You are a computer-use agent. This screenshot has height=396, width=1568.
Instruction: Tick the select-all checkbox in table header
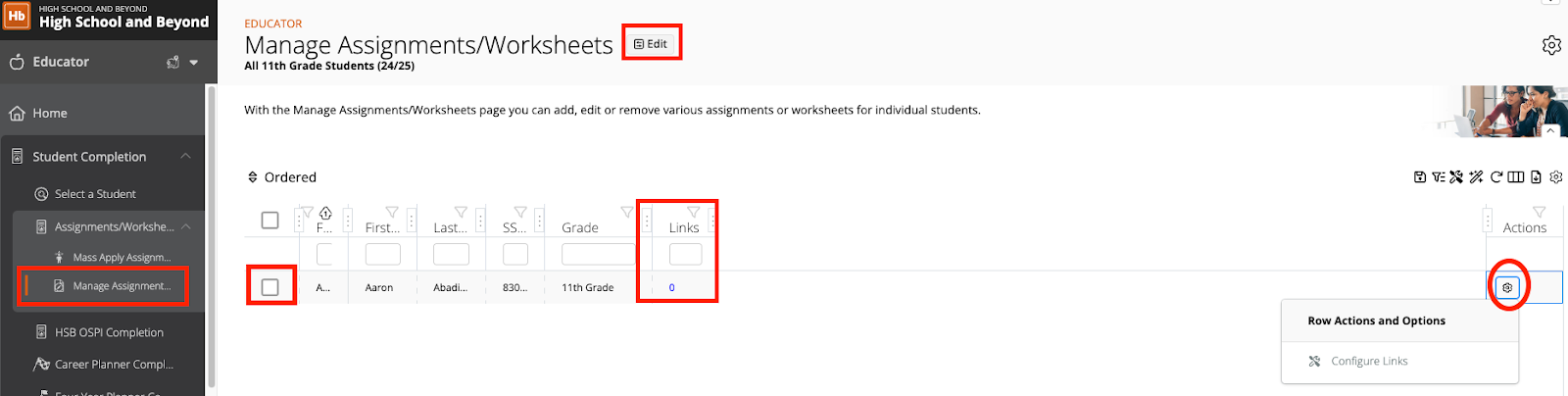click(269, 221)
